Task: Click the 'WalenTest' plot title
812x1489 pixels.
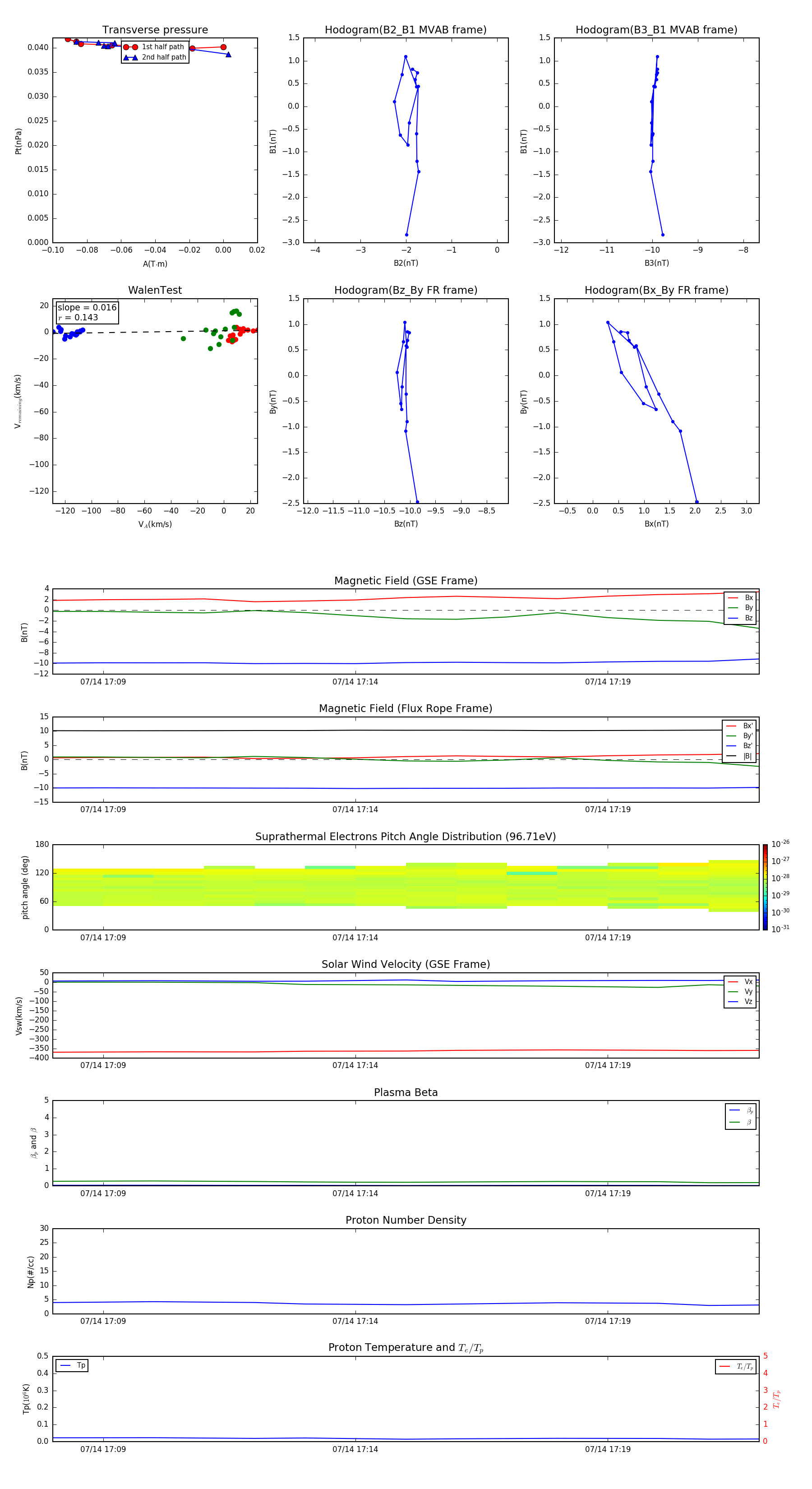Action: (155, 290)
